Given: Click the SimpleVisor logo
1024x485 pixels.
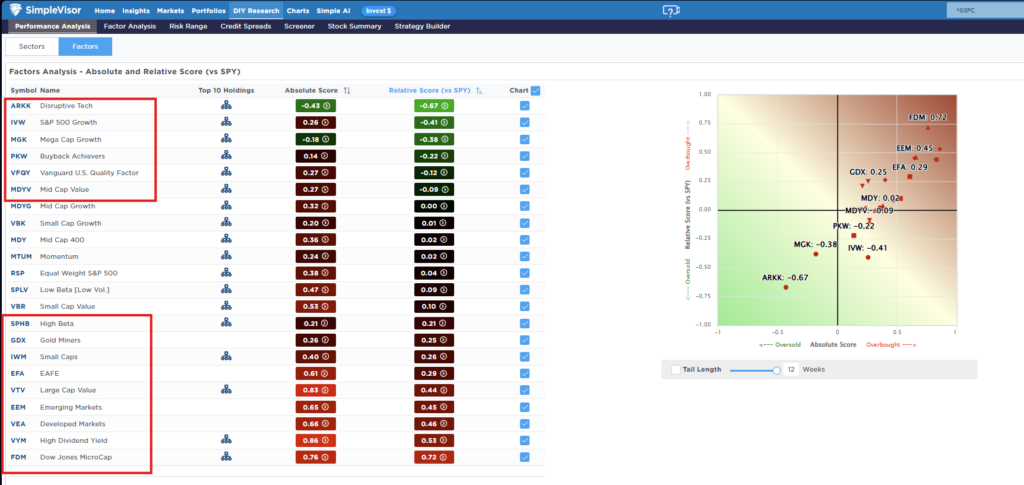Looking at the screenshot, I should [x=47, y=10].
